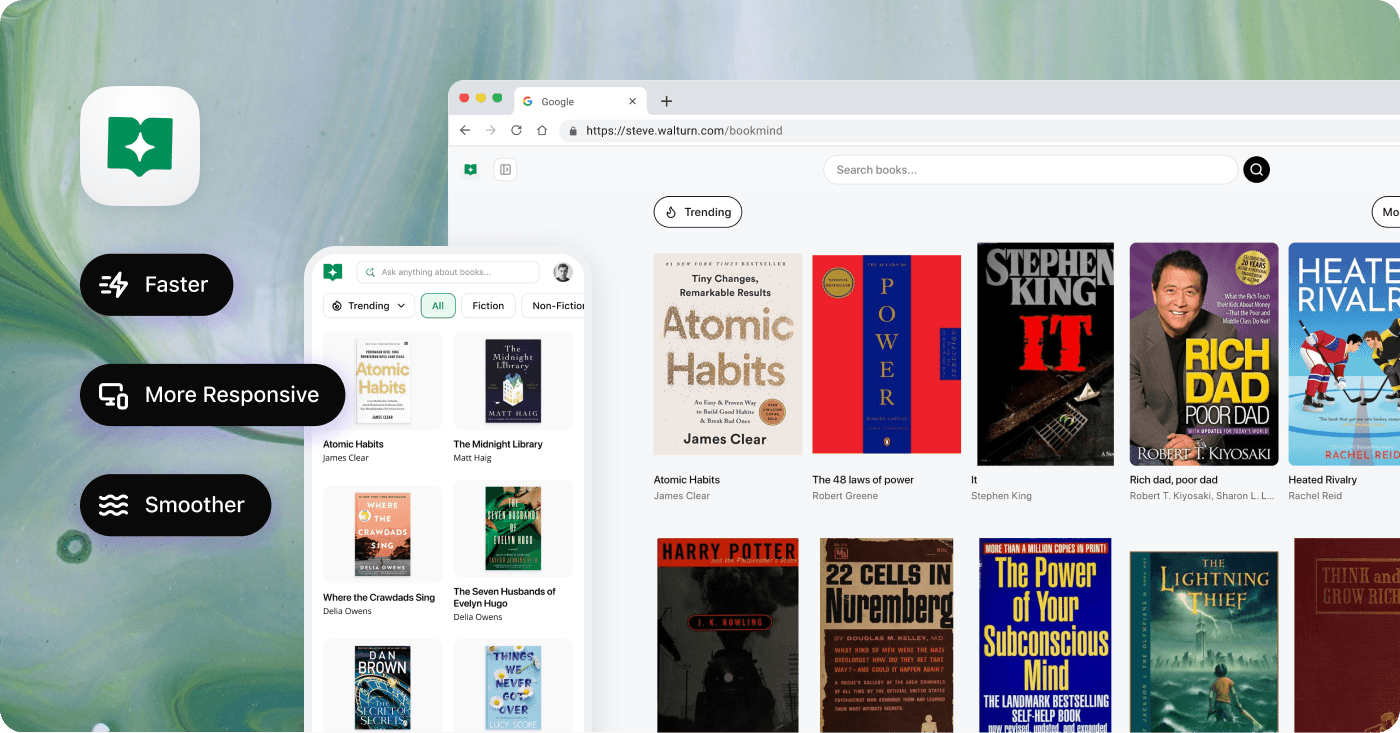Click 'The 48 laws of power' title text
1400x733 pixels.
(x=863, y=480)
